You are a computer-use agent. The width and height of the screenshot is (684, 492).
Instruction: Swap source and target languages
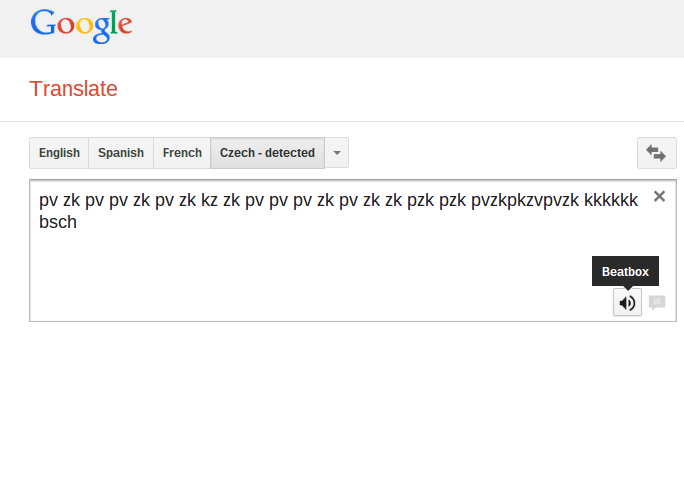(657, 153)
